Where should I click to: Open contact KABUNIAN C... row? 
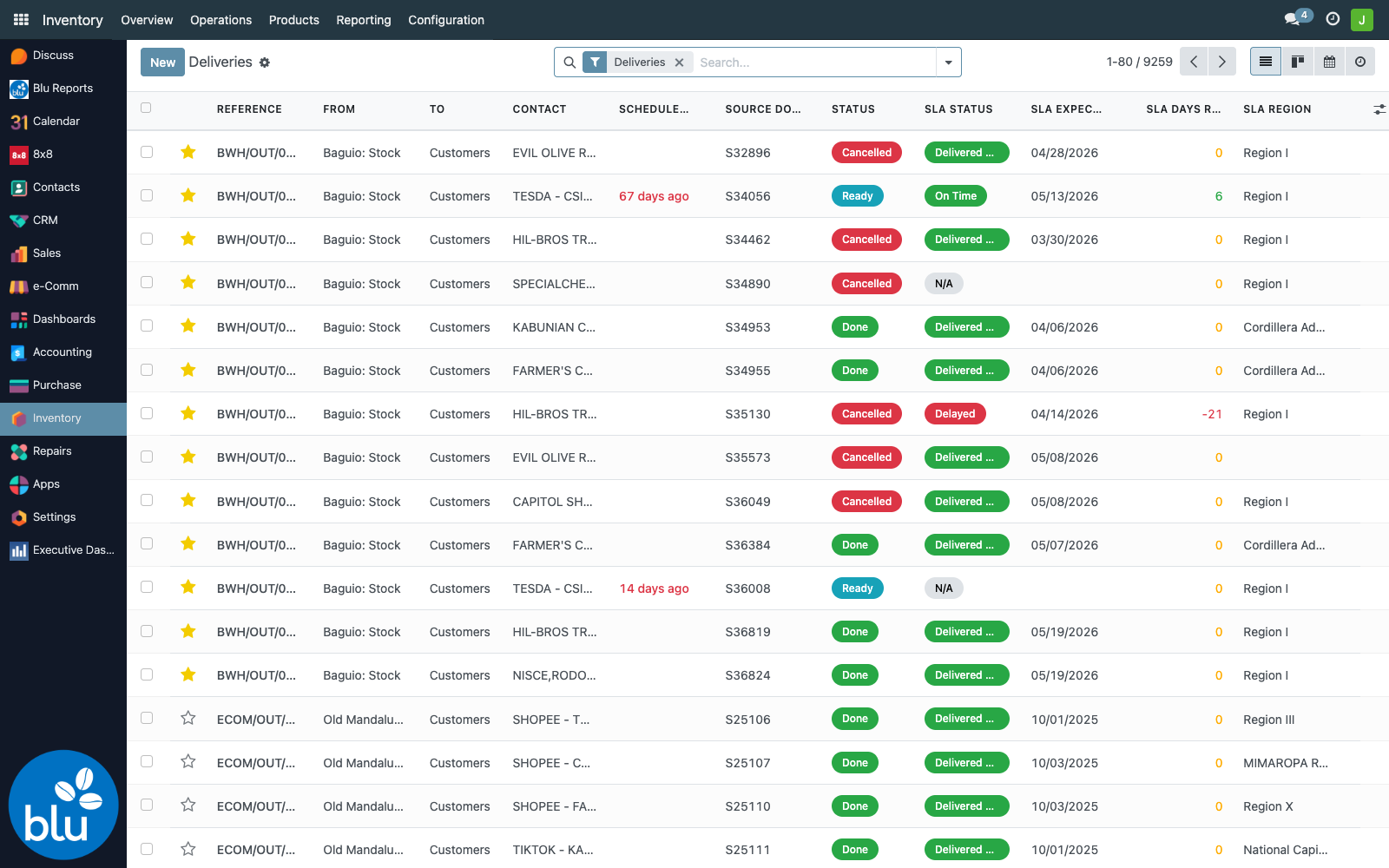click(554, 327)
